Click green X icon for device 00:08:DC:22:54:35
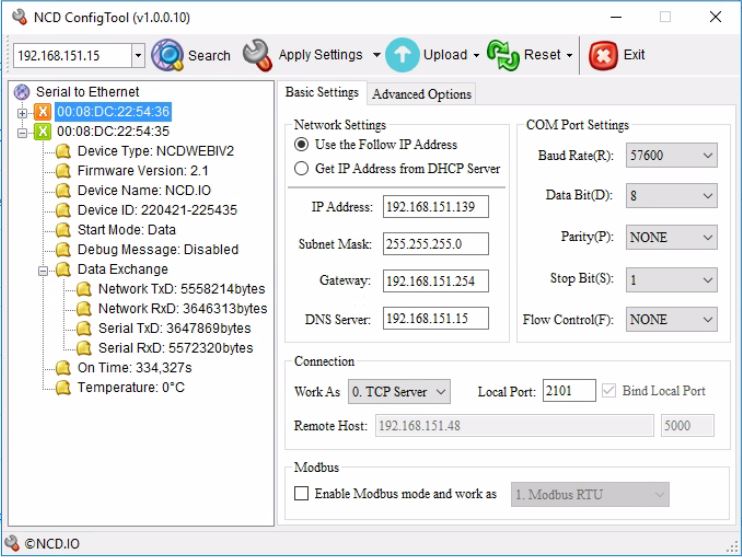Viewport: 742px width, 558px height. pyautogui.click(x=43, y=131)
